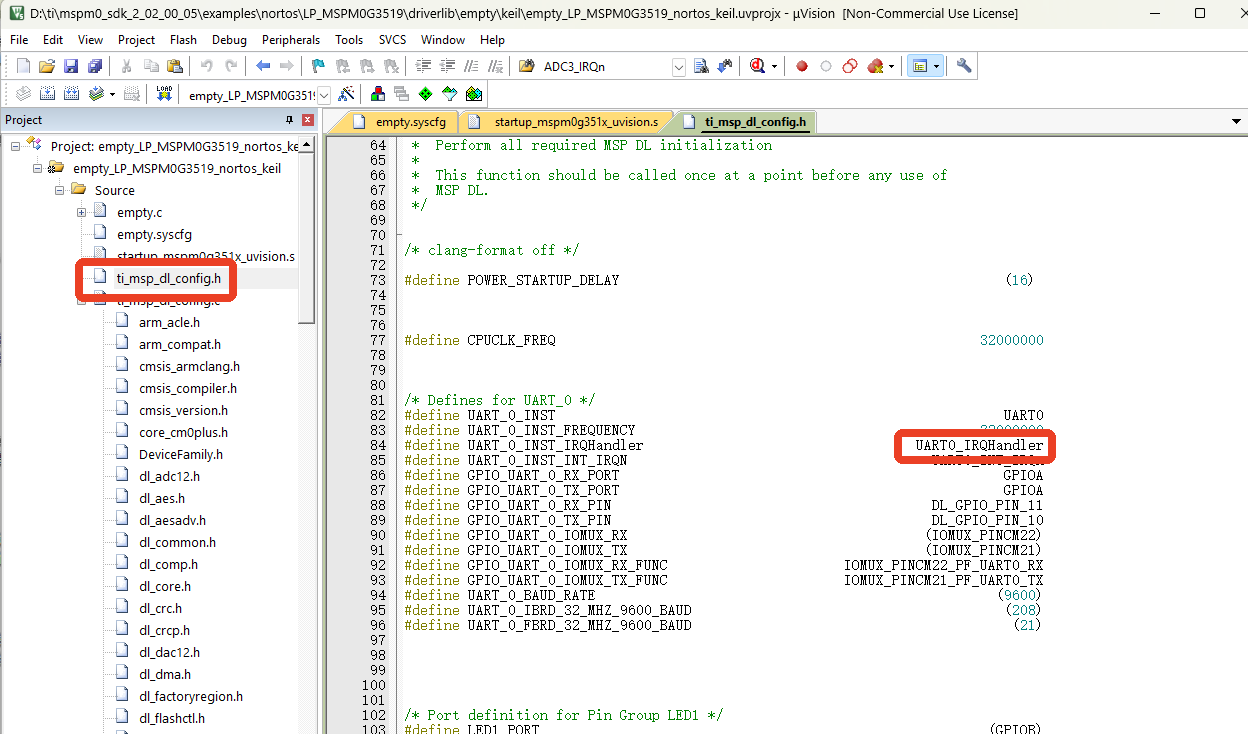The height and width of the screenshot is (734, 1248).
Task: Open Configuration wrench icon
Action: tap(964, 66)
